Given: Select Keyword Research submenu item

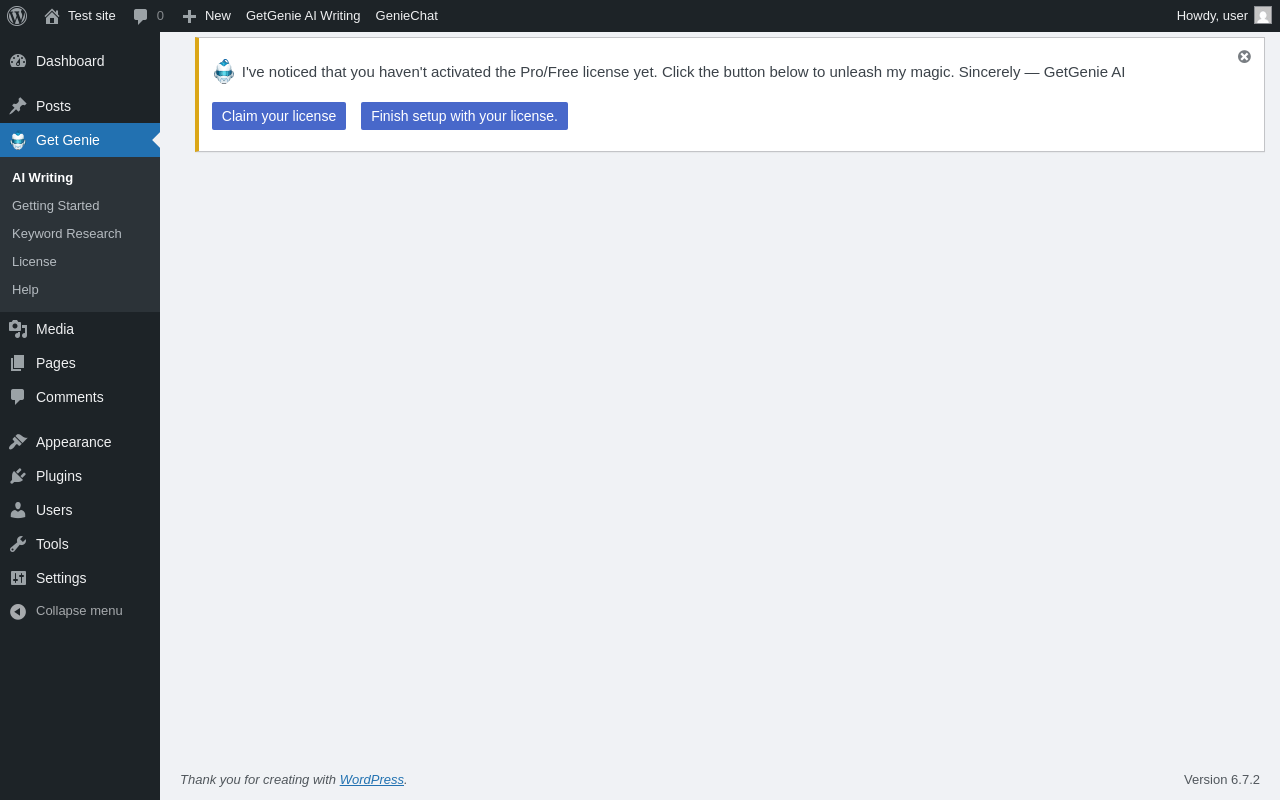Looking at the screenshot, I should tap(67, 234).
